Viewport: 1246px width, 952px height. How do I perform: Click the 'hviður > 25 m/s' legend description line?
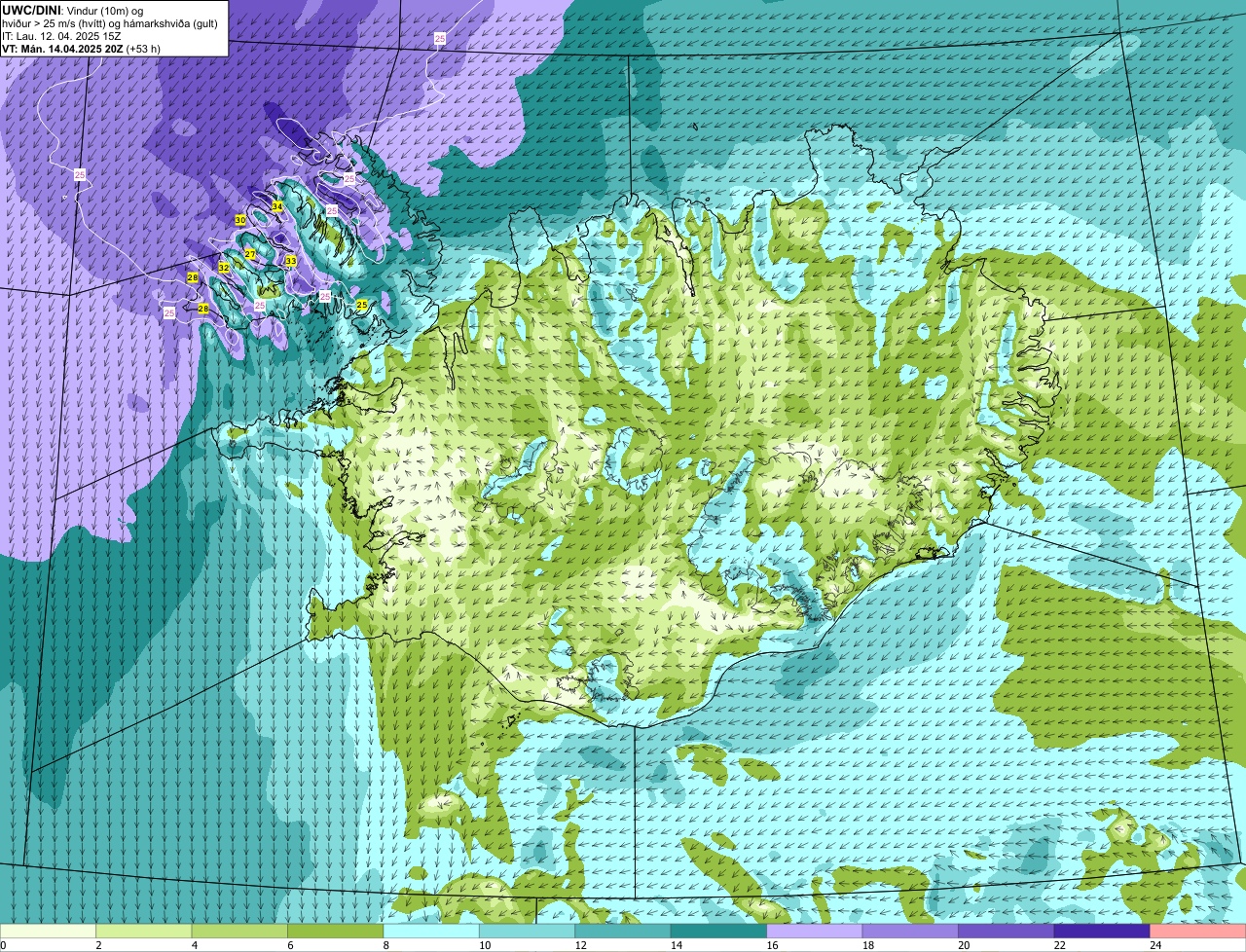coord(110,23)
